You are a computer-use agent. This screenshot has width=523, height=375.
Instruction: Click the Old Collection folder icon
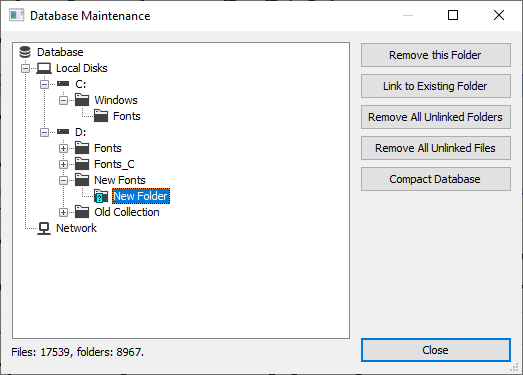point(82,212)
